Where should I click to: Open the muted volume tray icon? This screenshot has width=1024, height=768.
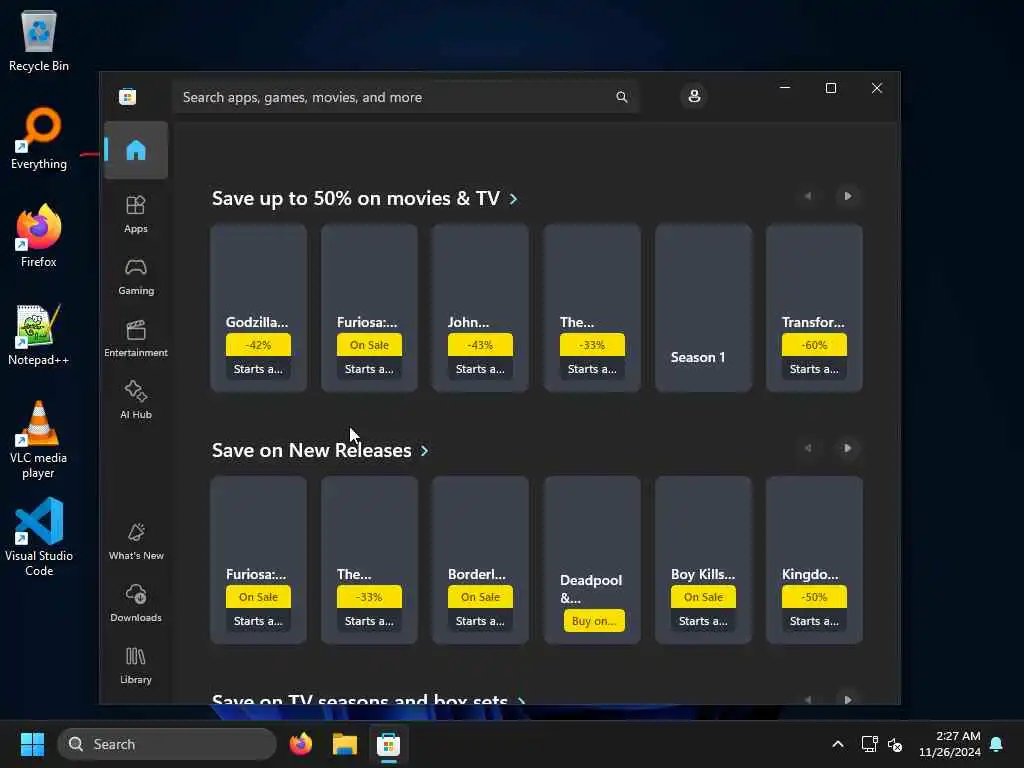coord(895,744)
